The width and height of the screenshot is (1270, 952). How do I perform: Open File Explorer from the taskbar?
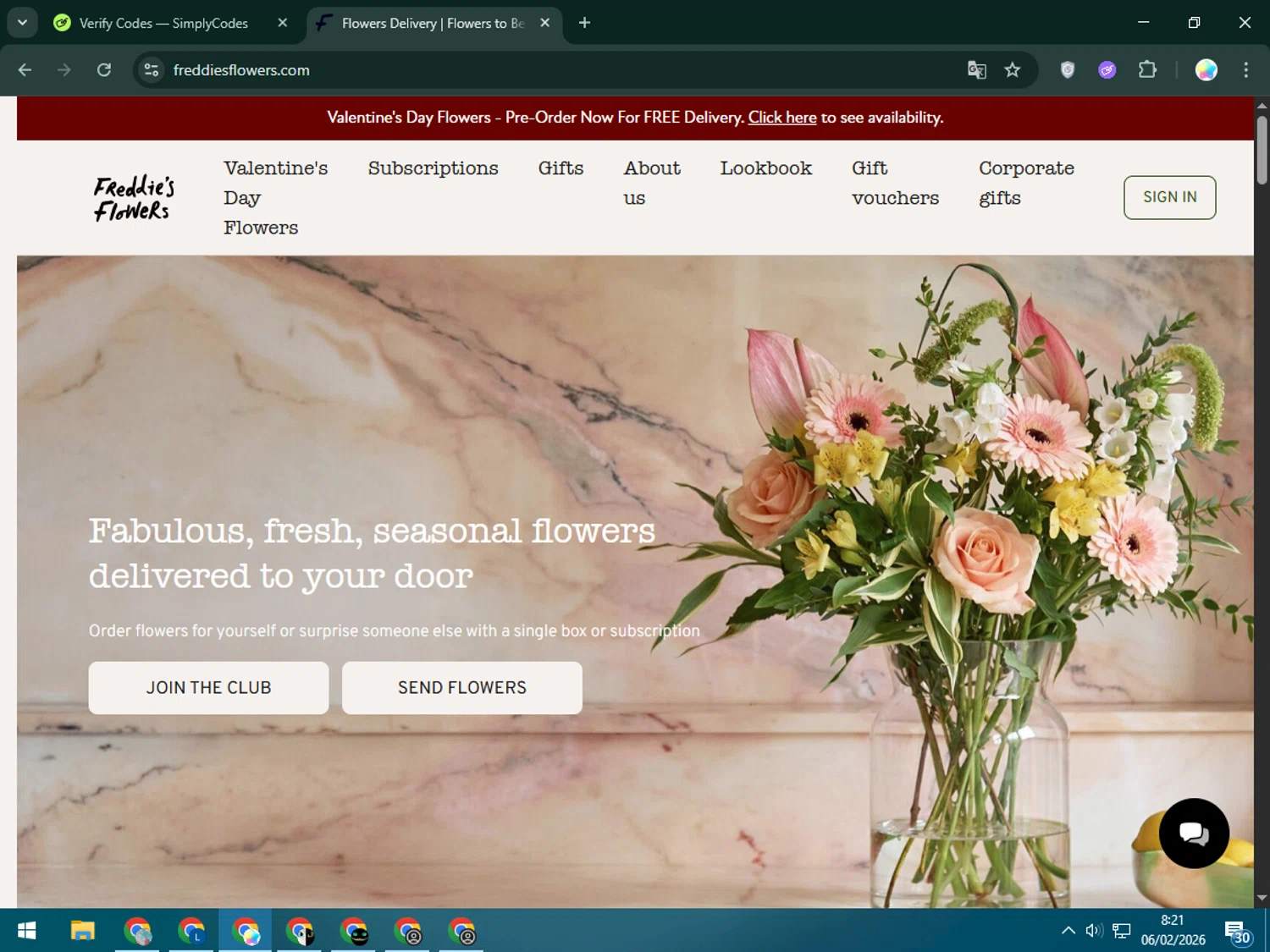pyautogui.click(x=82, y=932)
